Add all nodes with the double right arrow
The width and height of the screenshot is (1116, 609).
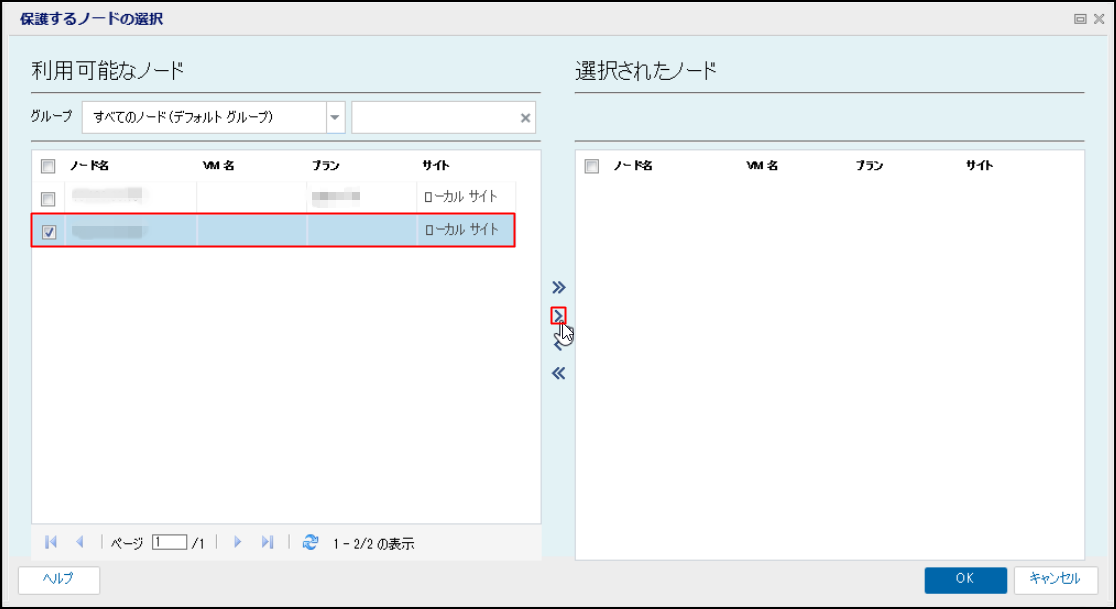[559, 287]
